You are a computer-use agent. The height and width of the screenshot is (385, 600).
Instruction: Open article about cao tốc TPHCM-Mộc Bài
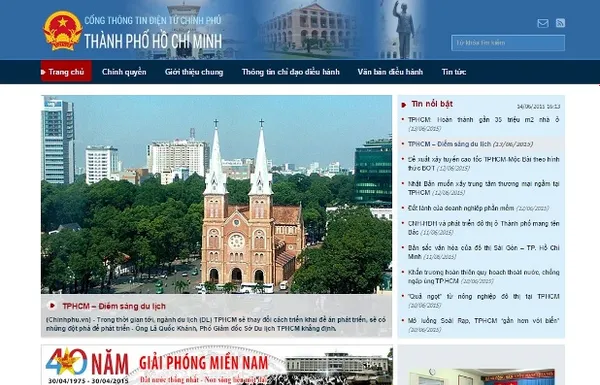click(483, 163)
